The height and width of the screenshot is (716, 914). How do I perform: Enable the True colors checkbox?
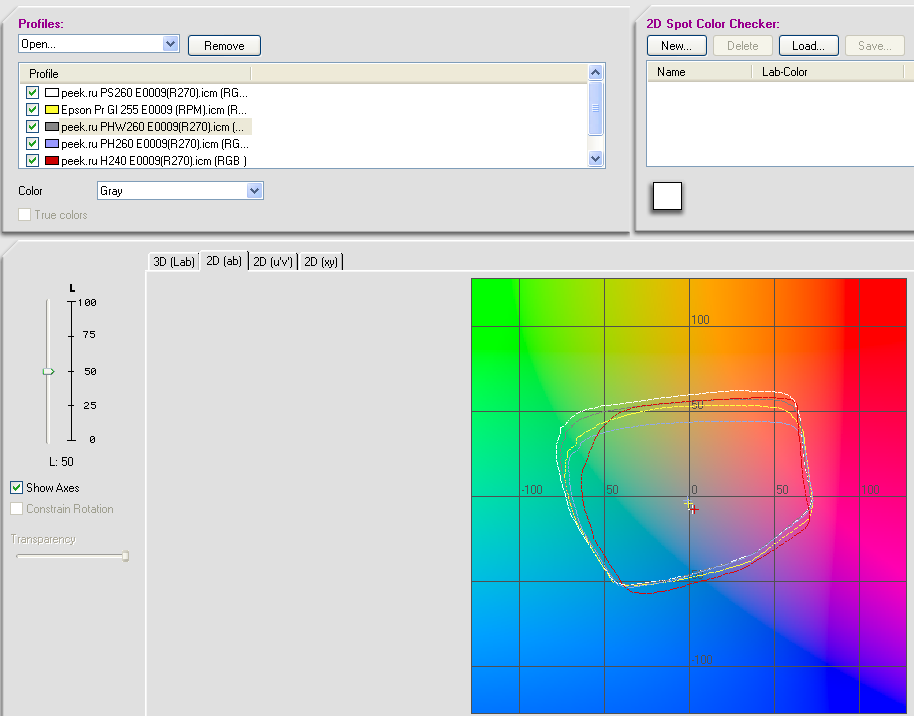tap(24, 215)
